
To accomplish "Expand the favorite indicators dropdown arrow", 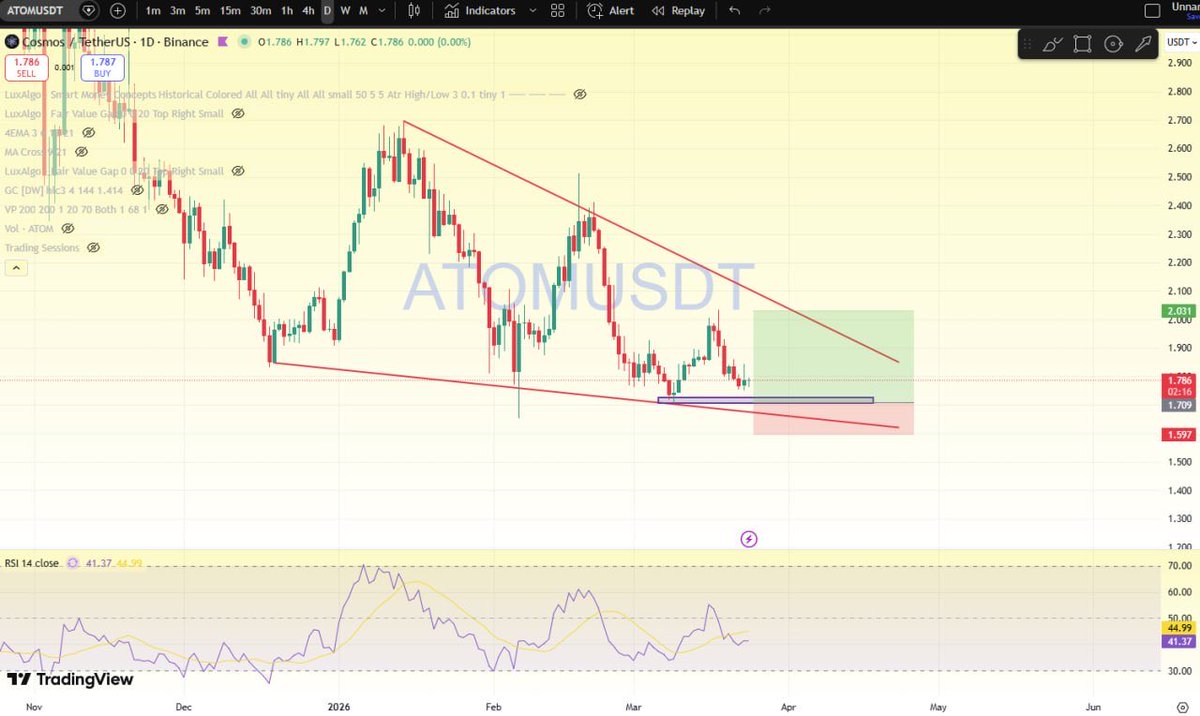I will point(532,11).
